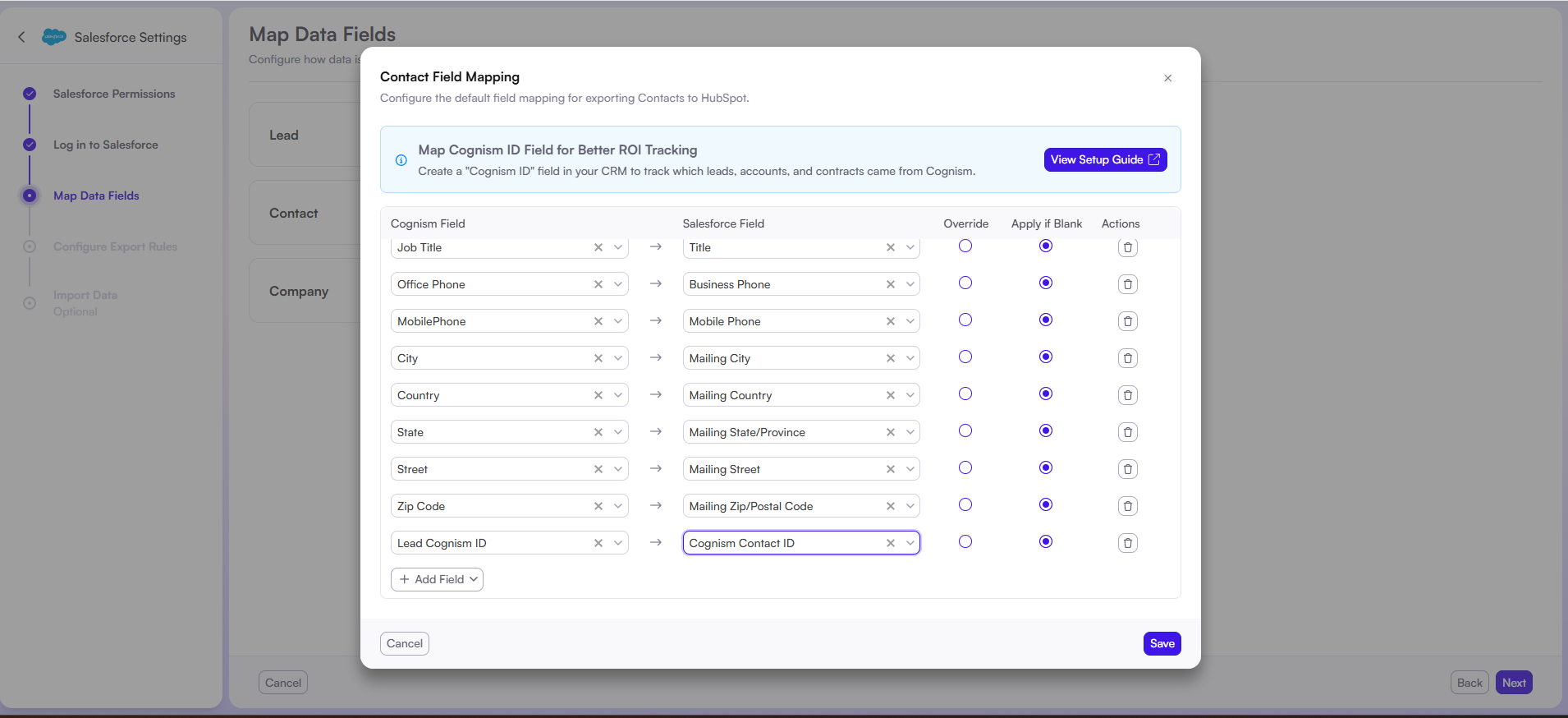Viewport: 1568px width, 718px height.
Task: Close the Contact Field Mapping dialog
Action: pos(1167,78)
